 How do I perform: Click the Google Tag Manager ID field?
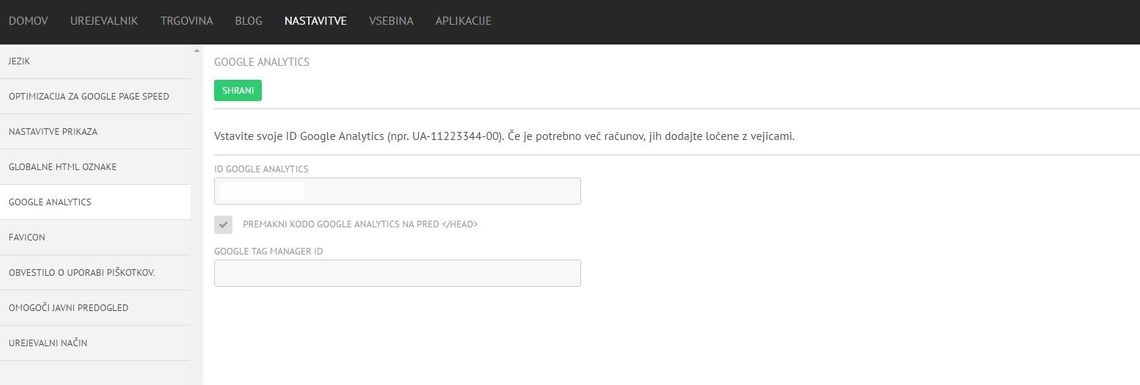tap(397, 273)
